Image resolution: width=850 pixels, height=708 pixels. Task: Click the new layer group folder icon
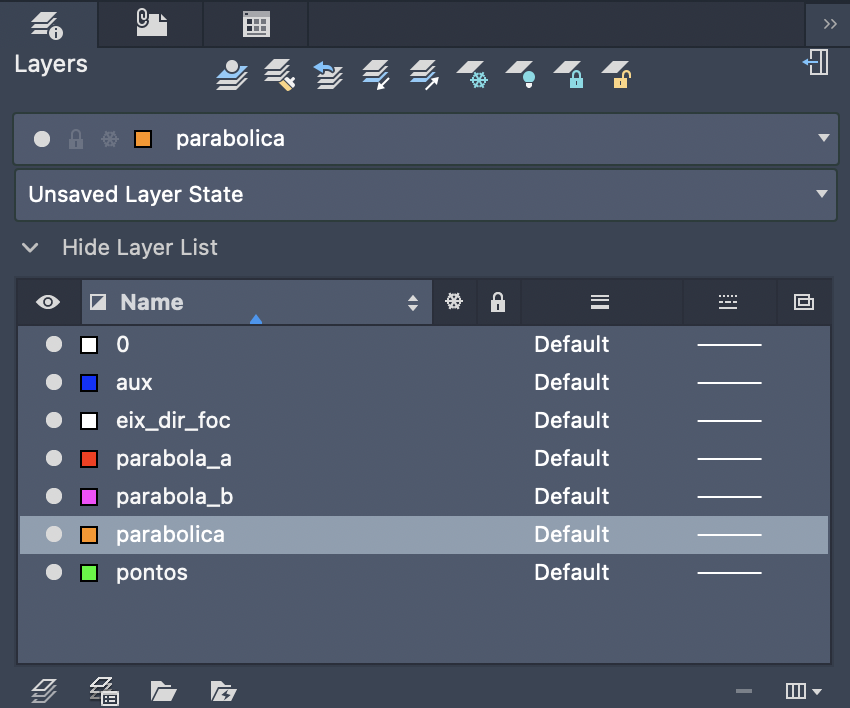pos(163,690)
